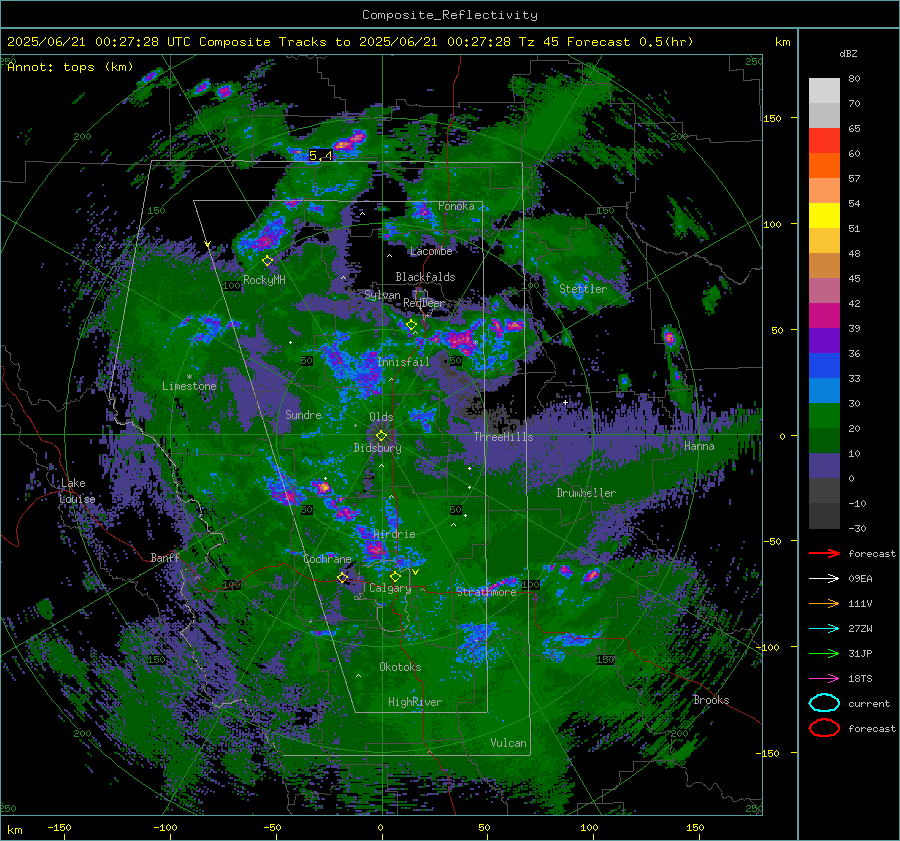Click the Innisfail city label
The width and height of the screenshot is (900, 841).
coord(404,362)
